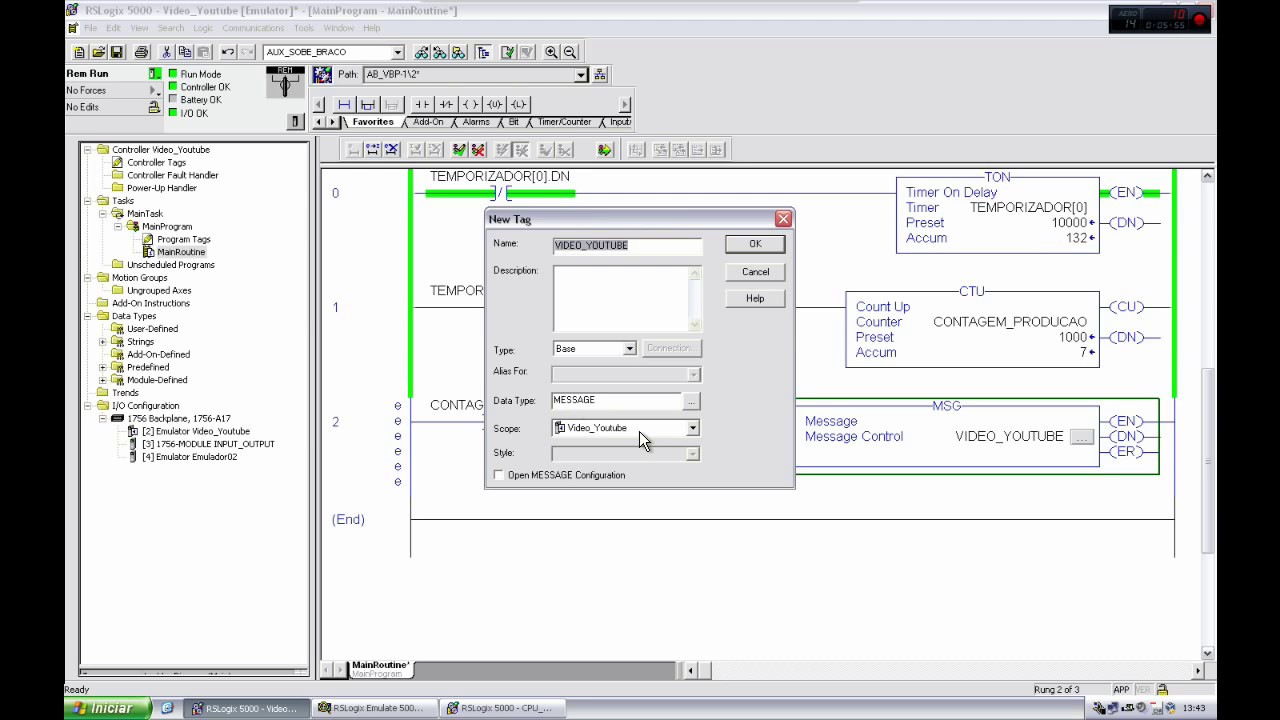Open the AUX_SOBE_BRACO combo box dropdown
This screenshot has width=1280, height=720.
tap(397, 52)
